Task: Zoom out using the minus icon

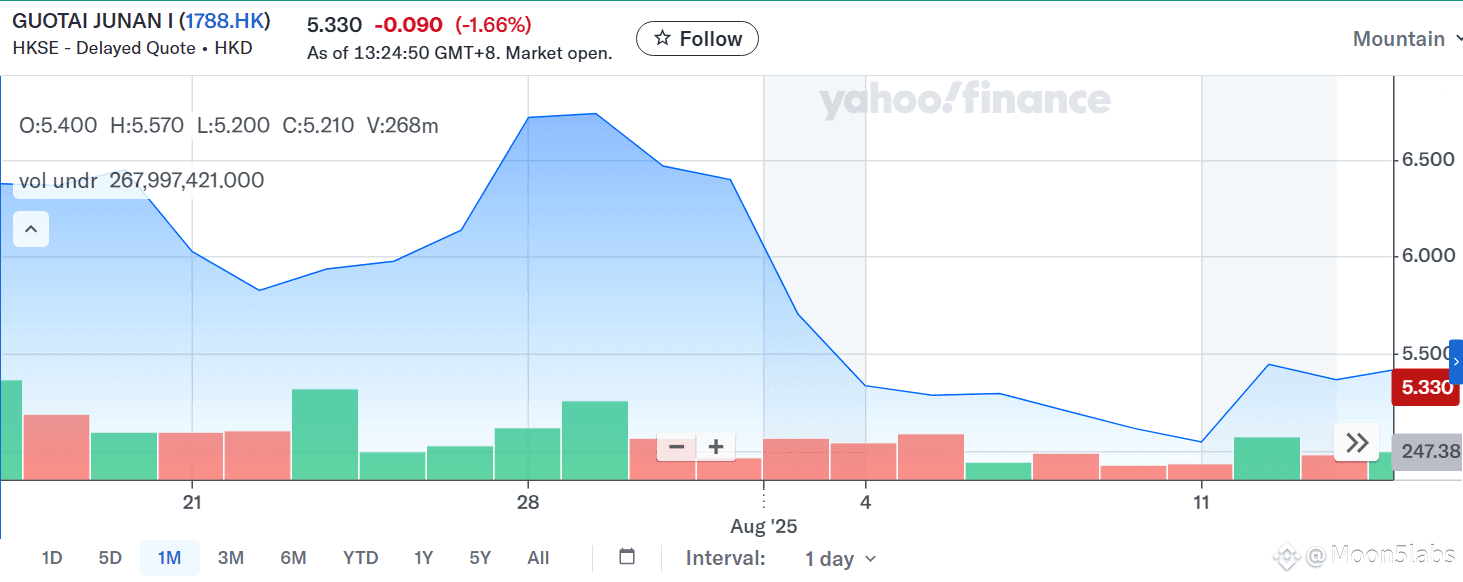Action: (677, 447)
